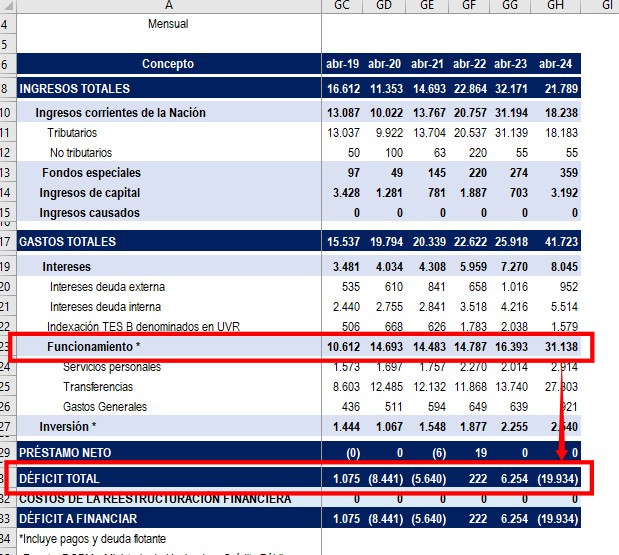The width and height of the screenshot is (619, 555).
Task: Click the 'abr-22' column heading cell
Action: coord(469,64)
